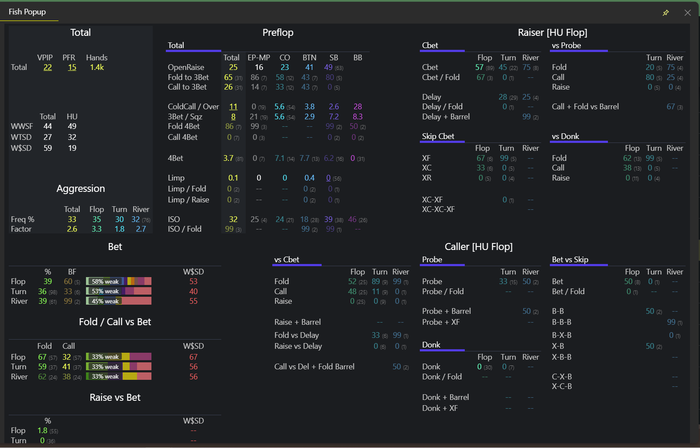This screenshot has height=448, width=700.
Task: Click the Fold vs Delay row label
Action: click(x=296, y=335)
